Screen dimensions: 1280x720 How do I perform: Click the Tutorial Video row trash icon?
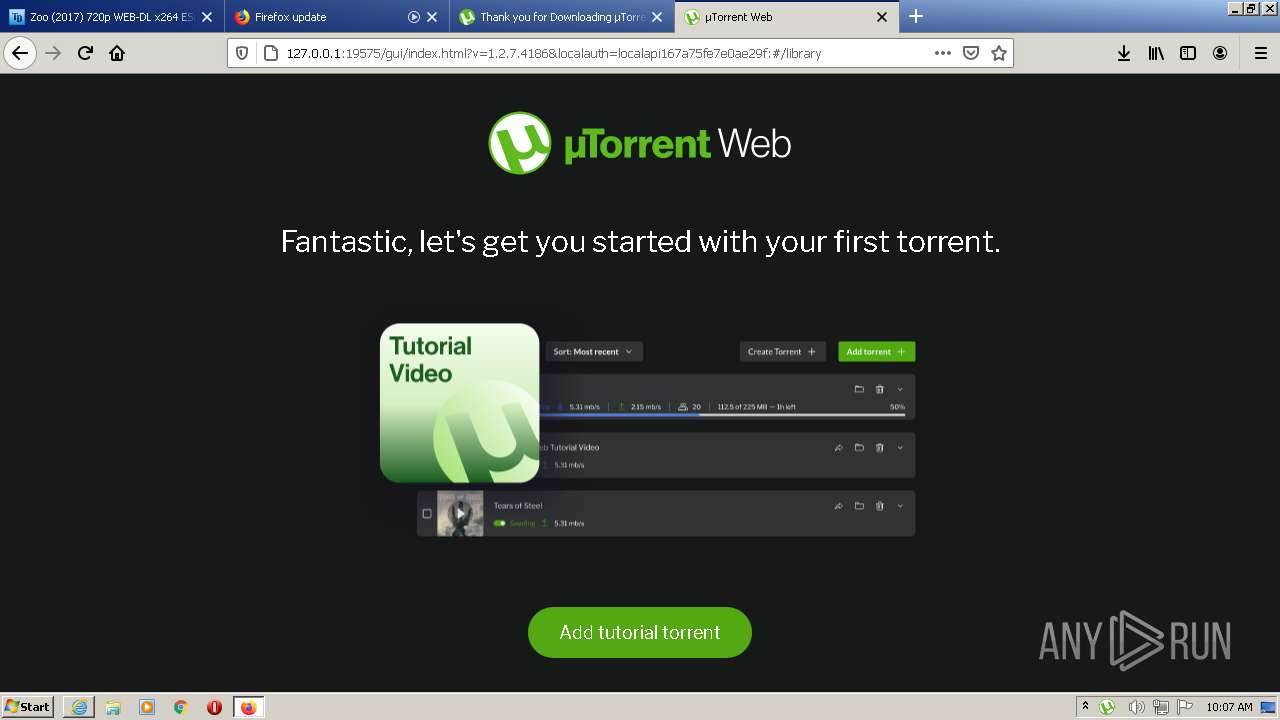(880, 448)
